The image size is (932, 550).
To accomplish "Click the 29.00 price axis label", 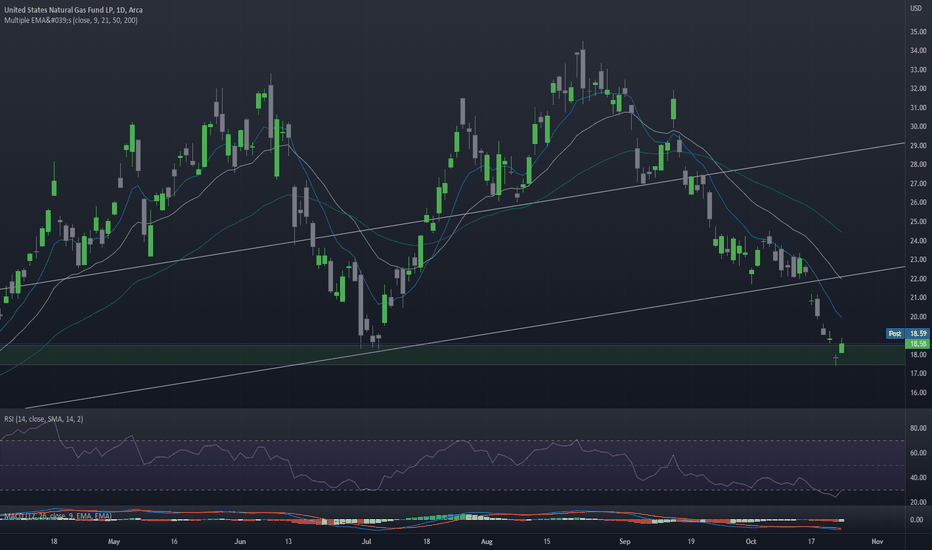I will [918, 146].
